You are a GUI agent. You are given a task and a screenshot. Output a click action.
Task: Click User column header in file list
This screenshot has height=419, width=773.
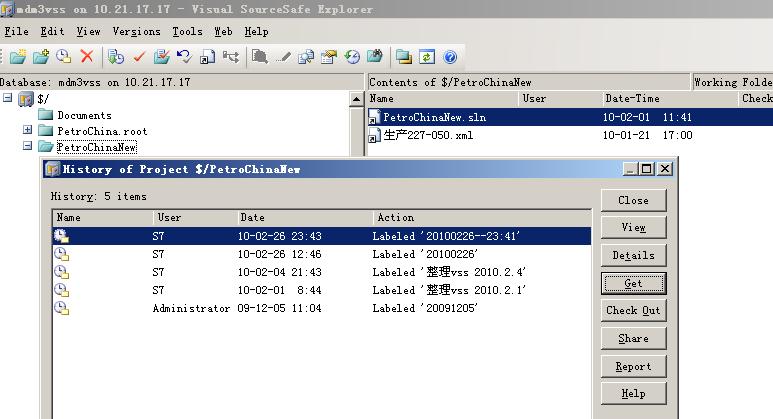pyautogui.click(x=561, y=99)
